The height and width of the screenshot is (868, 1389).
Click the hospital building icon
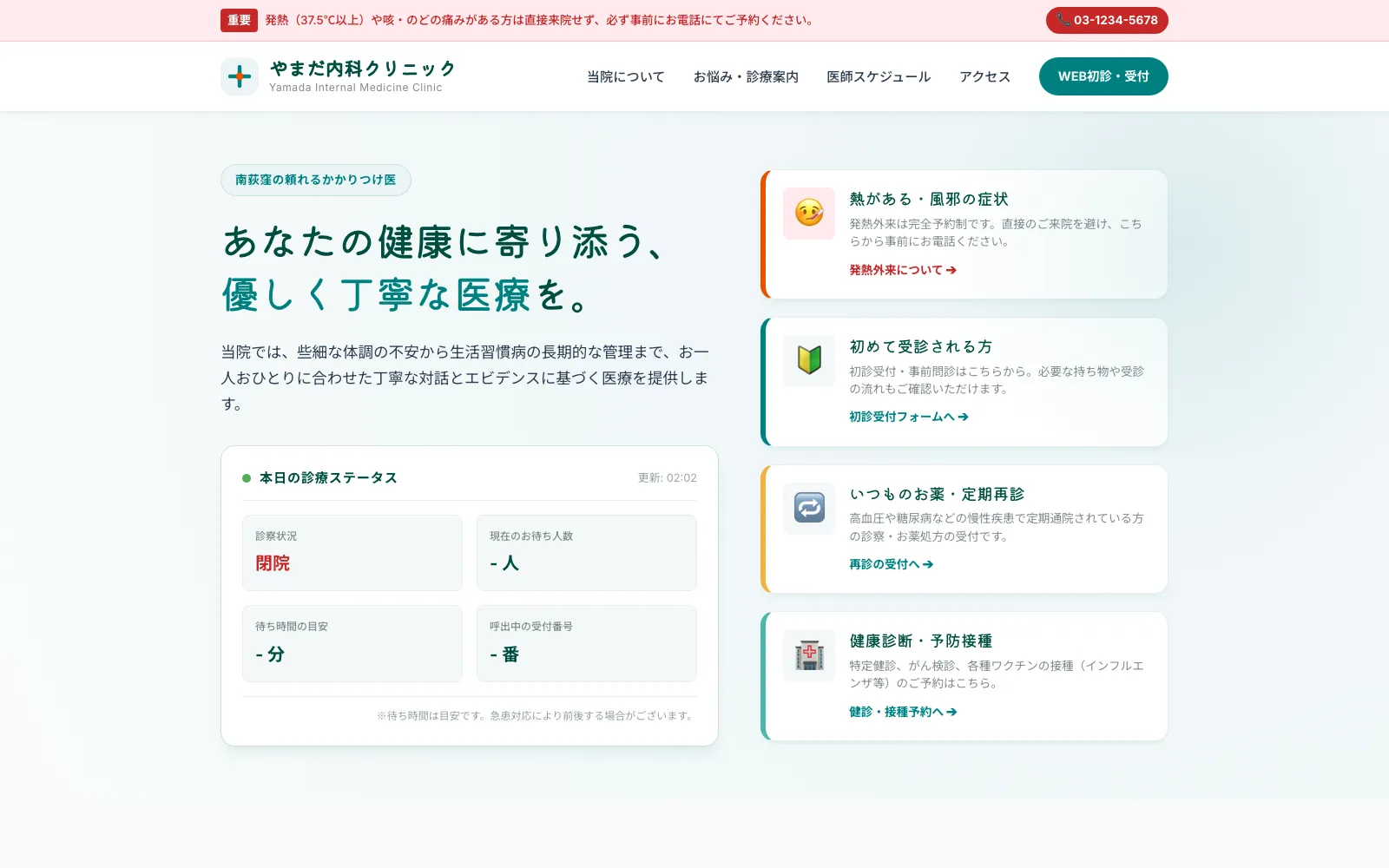coord(809,655)
